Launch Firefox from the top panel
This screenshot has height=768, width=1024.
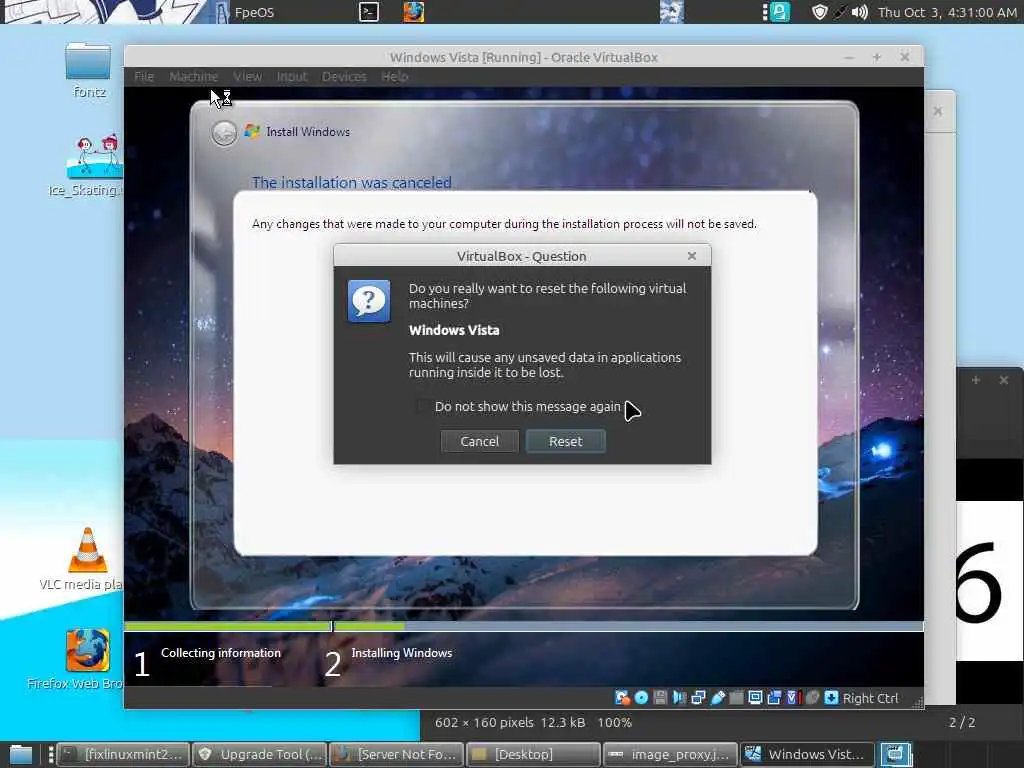(413, 12)
